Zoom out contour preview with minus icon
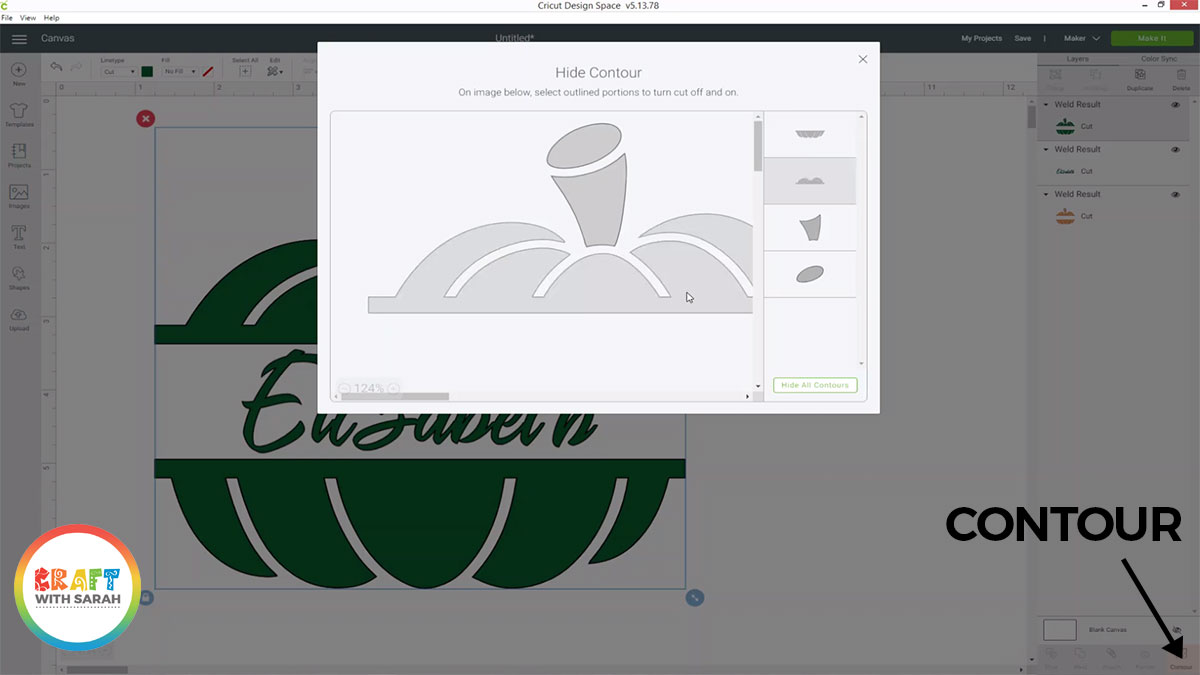Viewport: 1200px width, 675px height. [344, 388]
